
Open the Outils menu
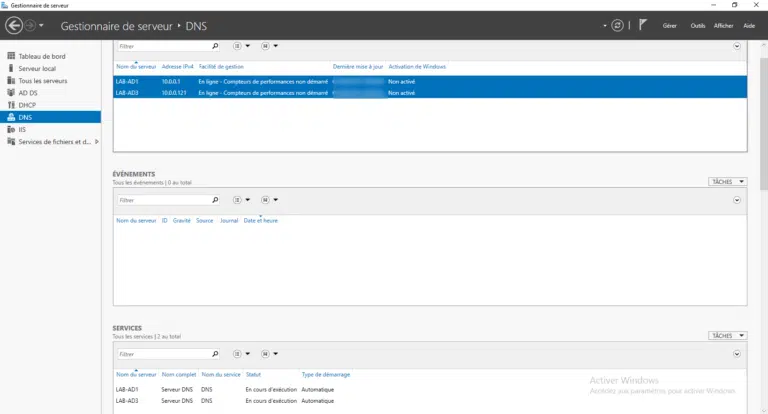697,25
